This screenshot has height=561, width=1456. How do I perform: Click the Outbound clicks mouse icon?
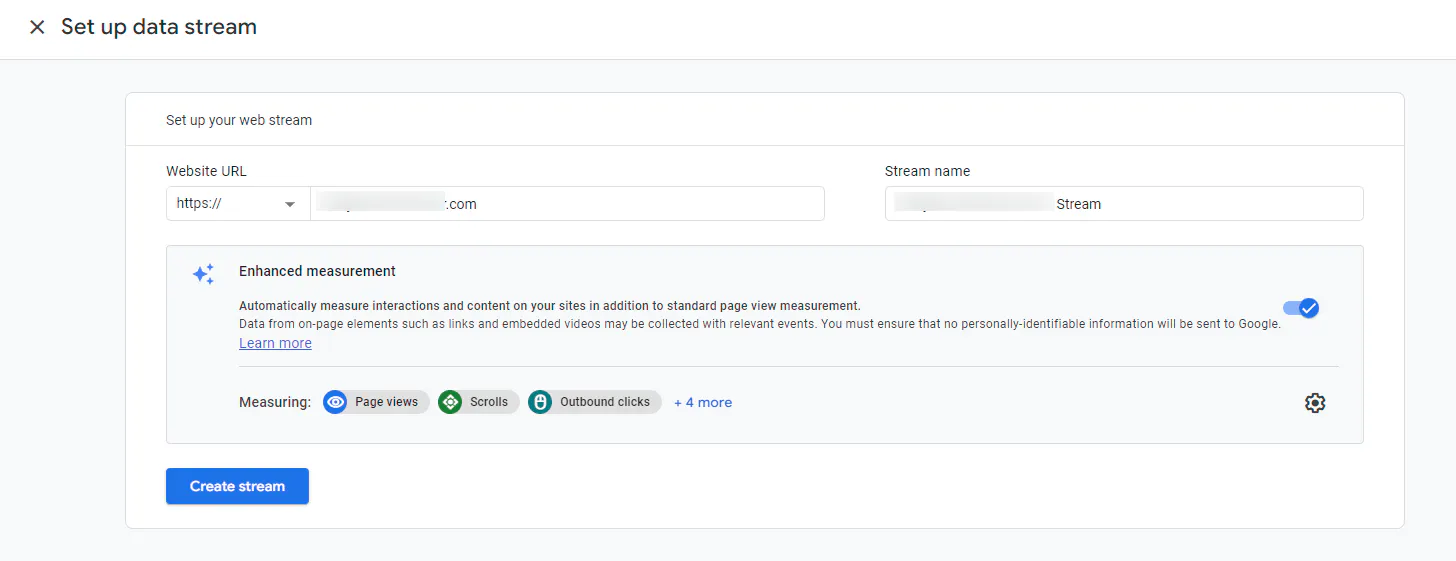point(540,402)
